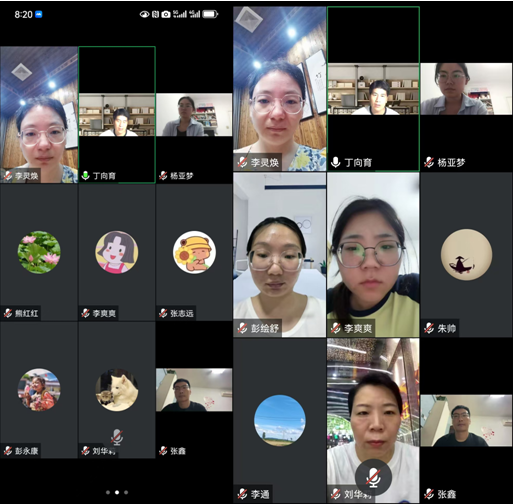The height and width of the screenshot is (504, 513).
Task: Click the muted mic icon next to 彭永康
Action: pyautogui.click(x=8, y=451)
